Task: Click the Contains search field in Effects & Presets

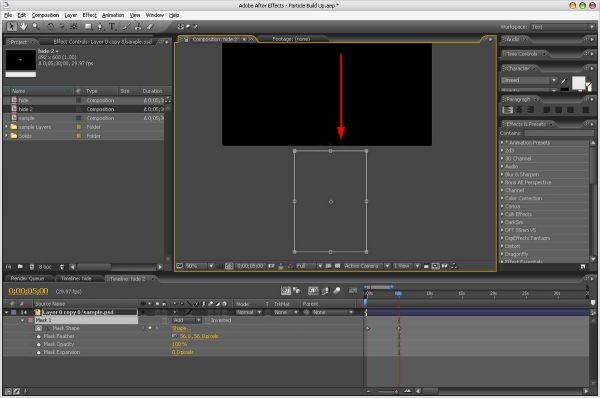Action: (558, 133)
